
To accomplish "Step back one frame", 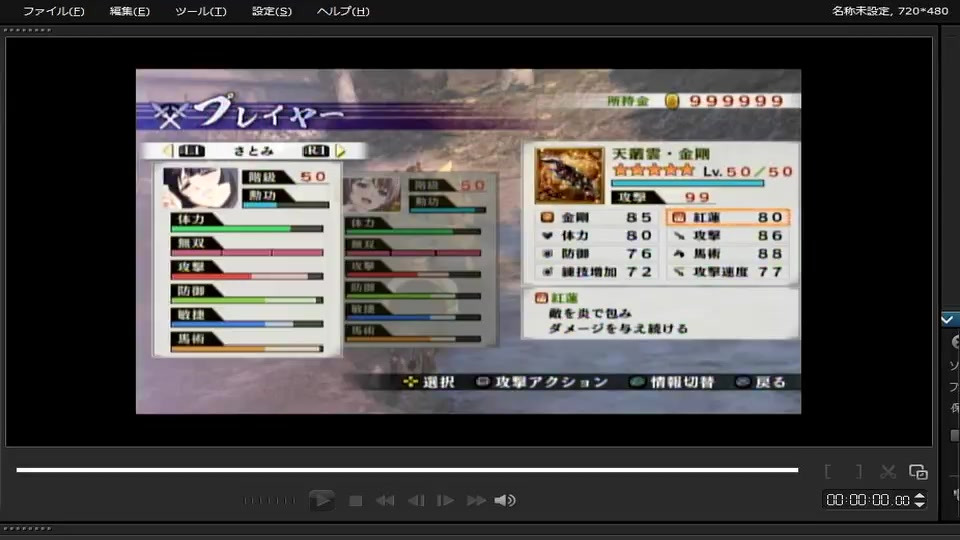I will 416,501.
